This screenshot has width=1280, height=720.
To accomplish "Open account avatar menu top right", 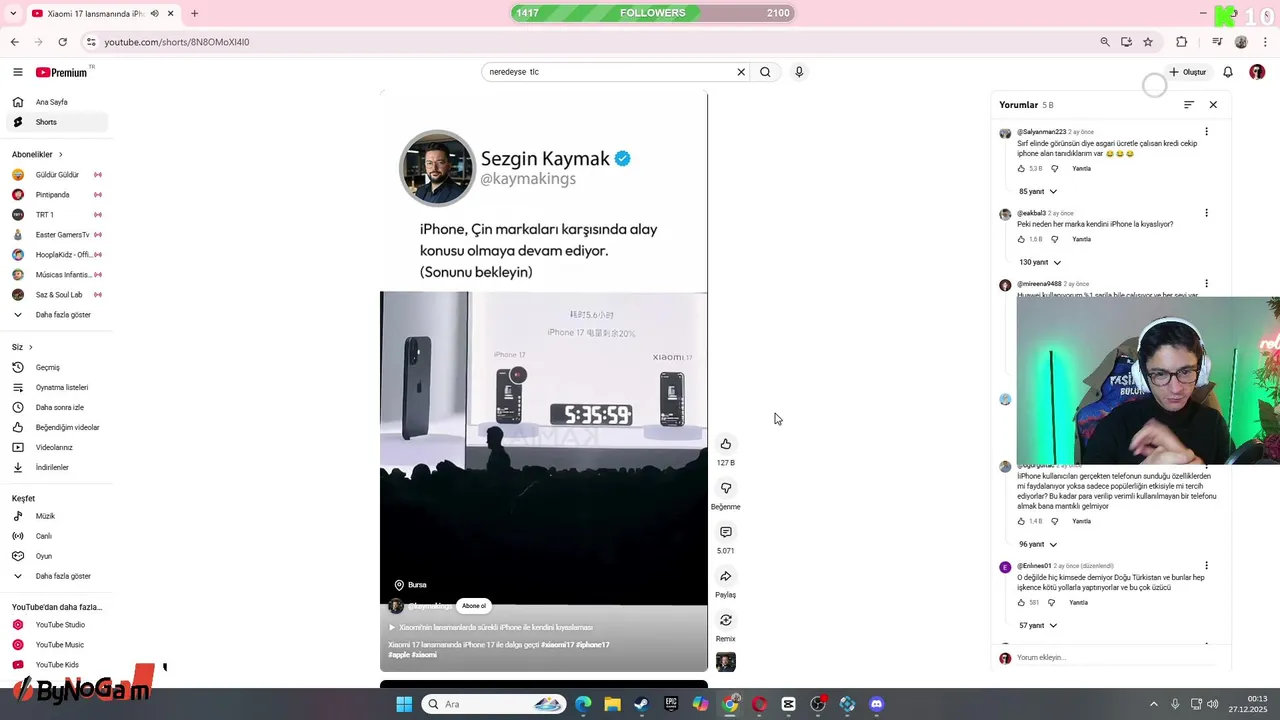I will 1257,72.
